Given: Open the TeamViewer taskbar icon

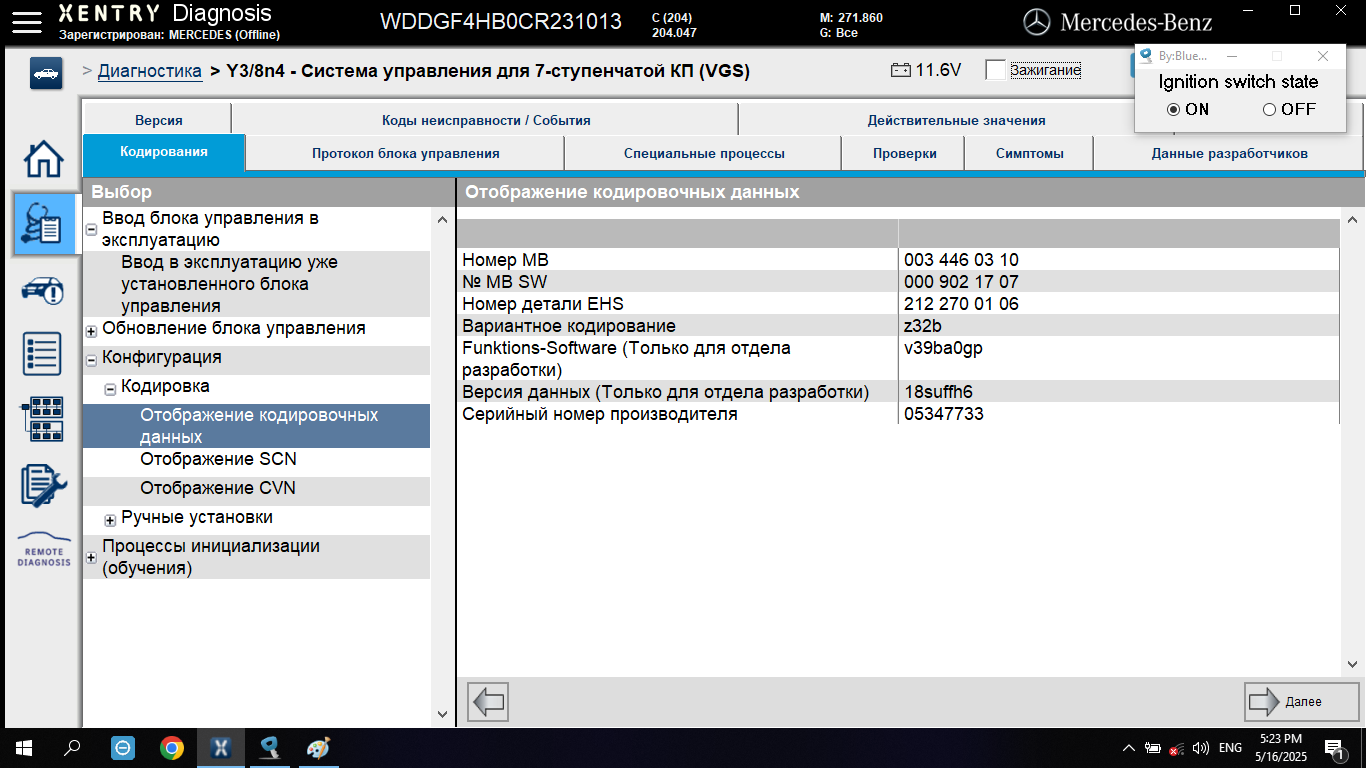Looking at the screenshot, I should click(x=122, y=747).
